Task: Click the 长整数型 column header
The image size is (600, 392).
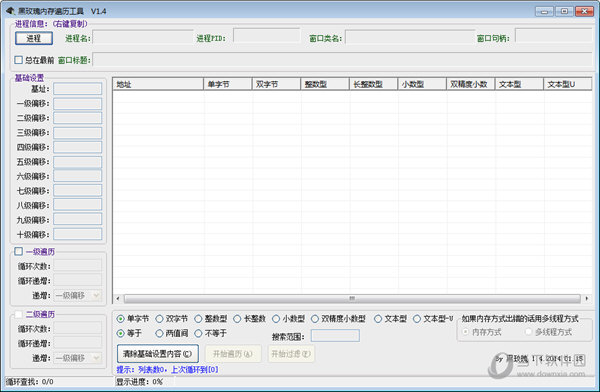Action: [x=373, y=84]
